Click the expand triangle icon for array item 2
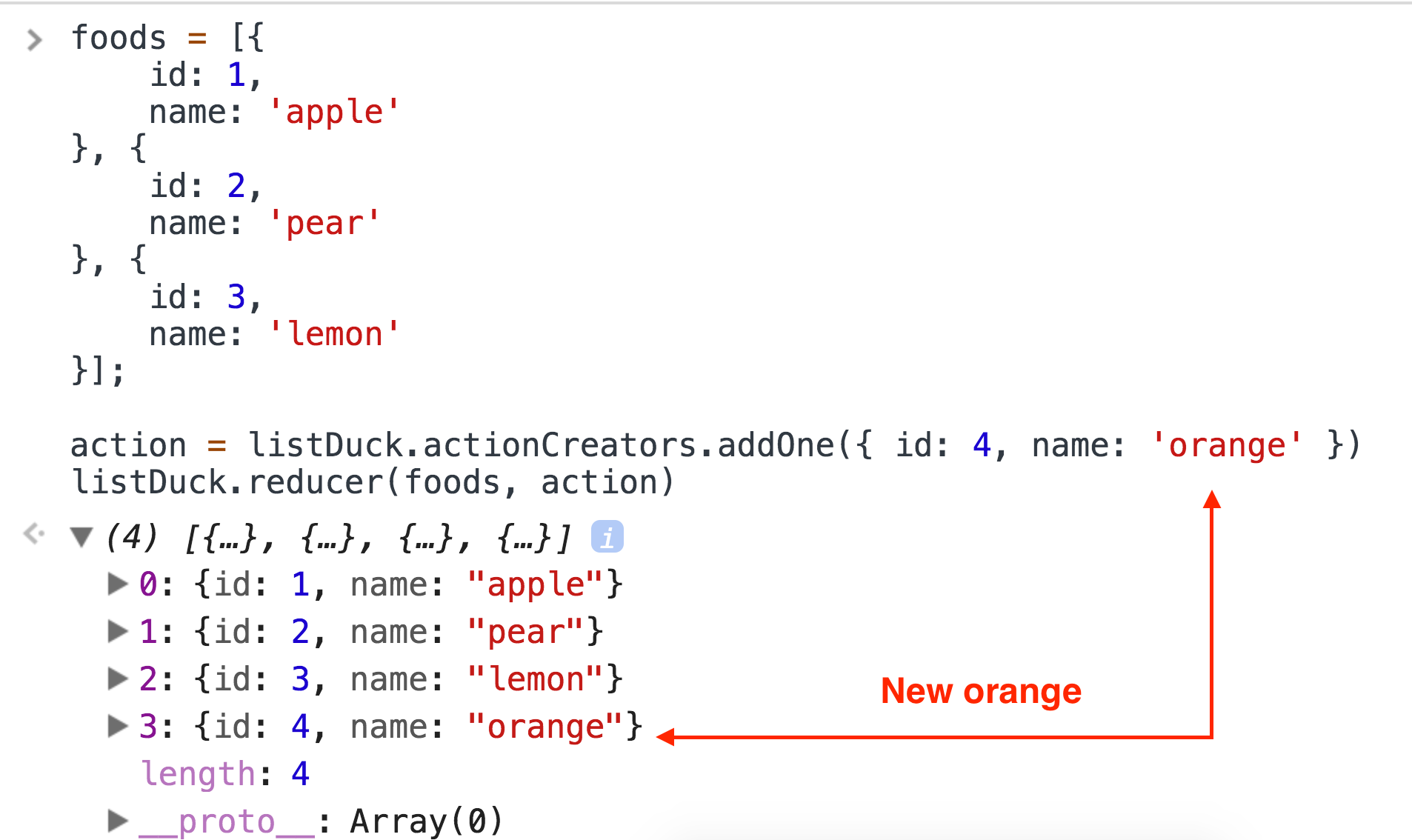This screenshot has height=840, width=1412. [x=117, y=679]
